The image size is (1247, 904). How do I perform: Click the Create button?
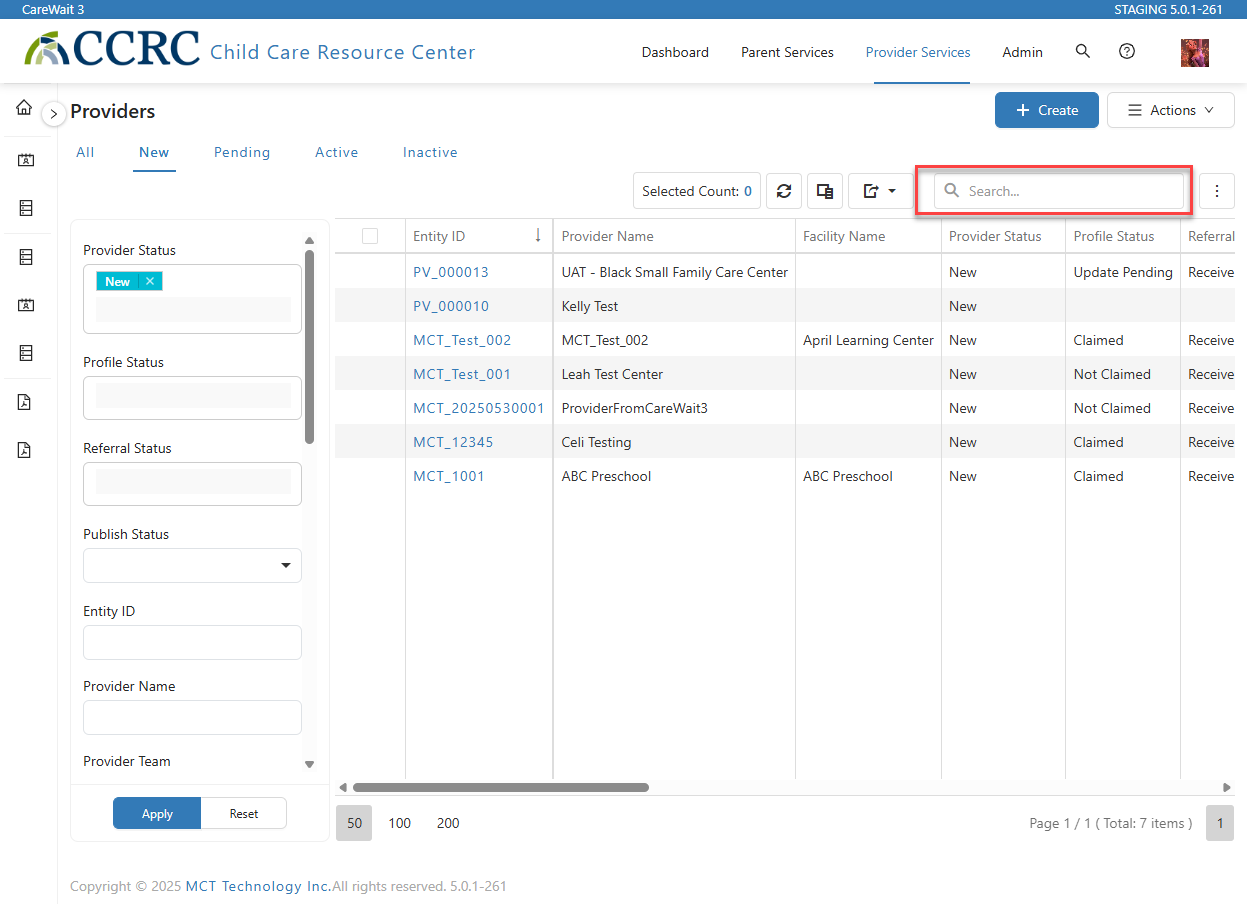click(1047, 110)
